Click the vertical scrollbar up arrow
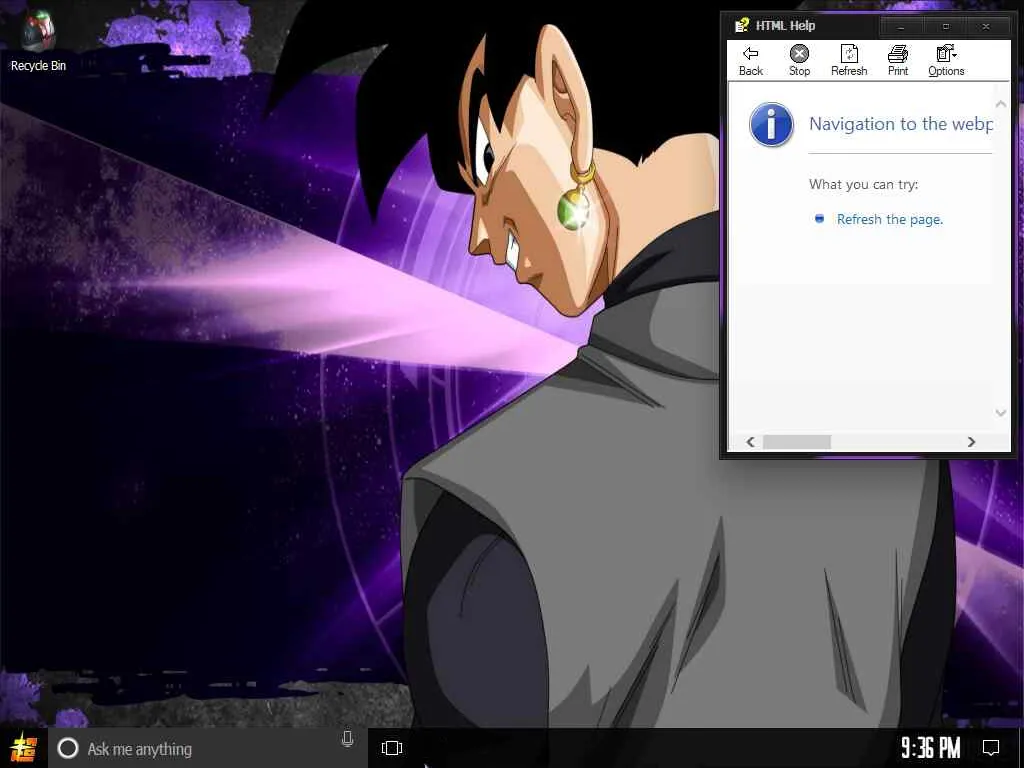The image size is (1024, 768). [1000, 104]
